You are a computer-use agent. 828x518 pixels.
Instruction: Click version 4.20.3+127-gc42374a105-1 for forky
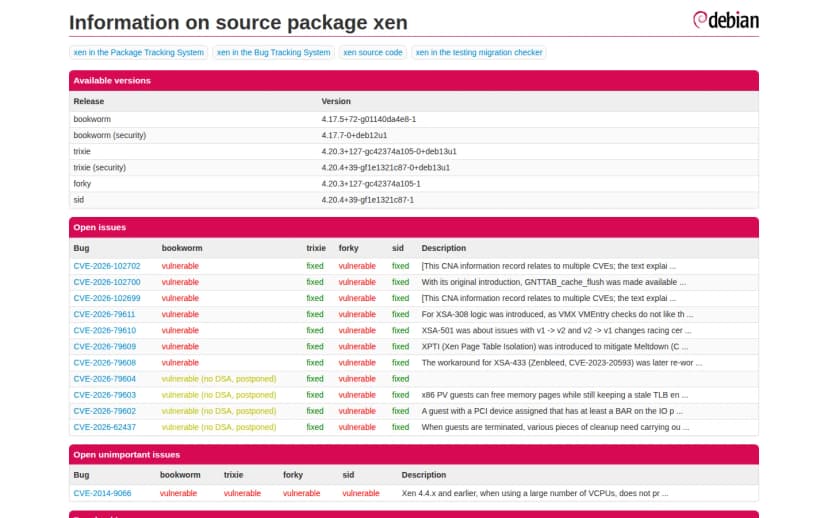[x=371, y=184]
